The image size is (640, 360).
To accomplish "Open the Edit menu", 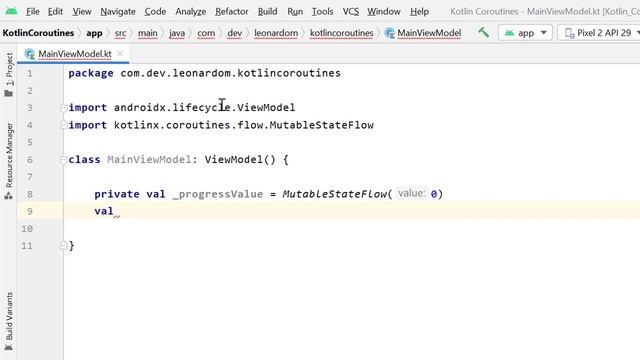I will pyautogui.click(x=55, y=11).
